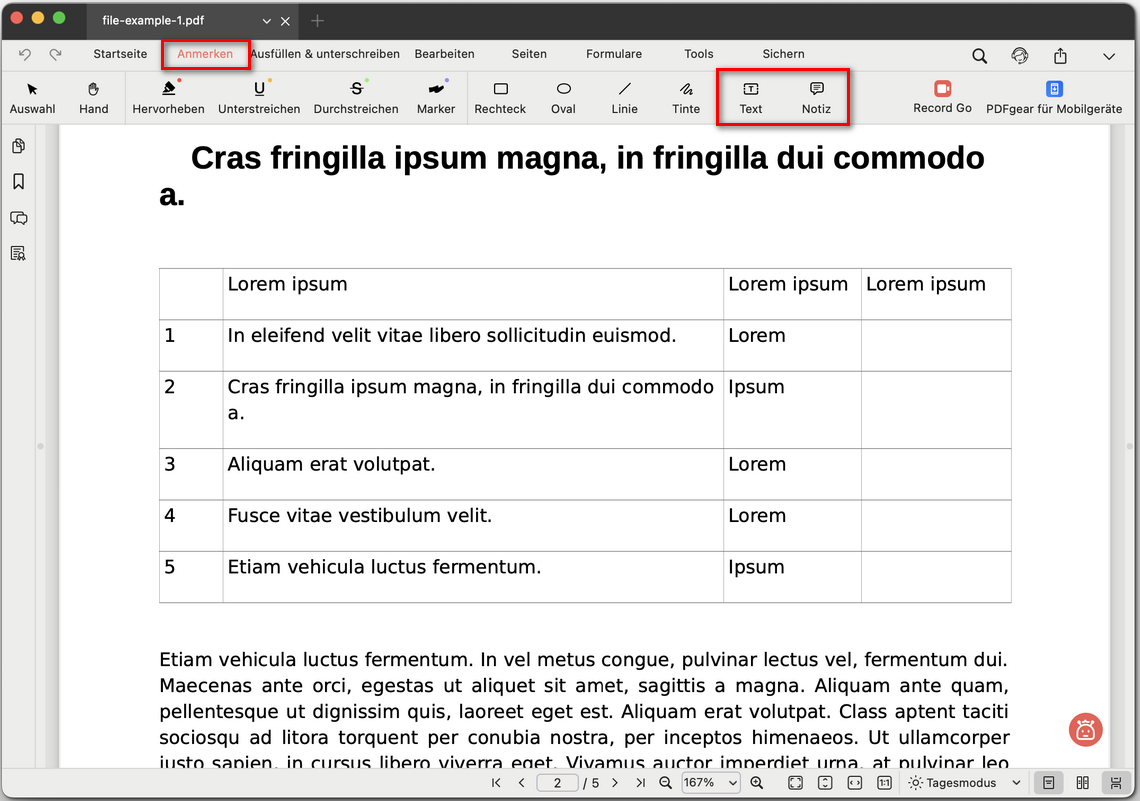The image size is (1140, 801).
Task: Pick the Rechteck shape tool
Action: pos(500,97)
